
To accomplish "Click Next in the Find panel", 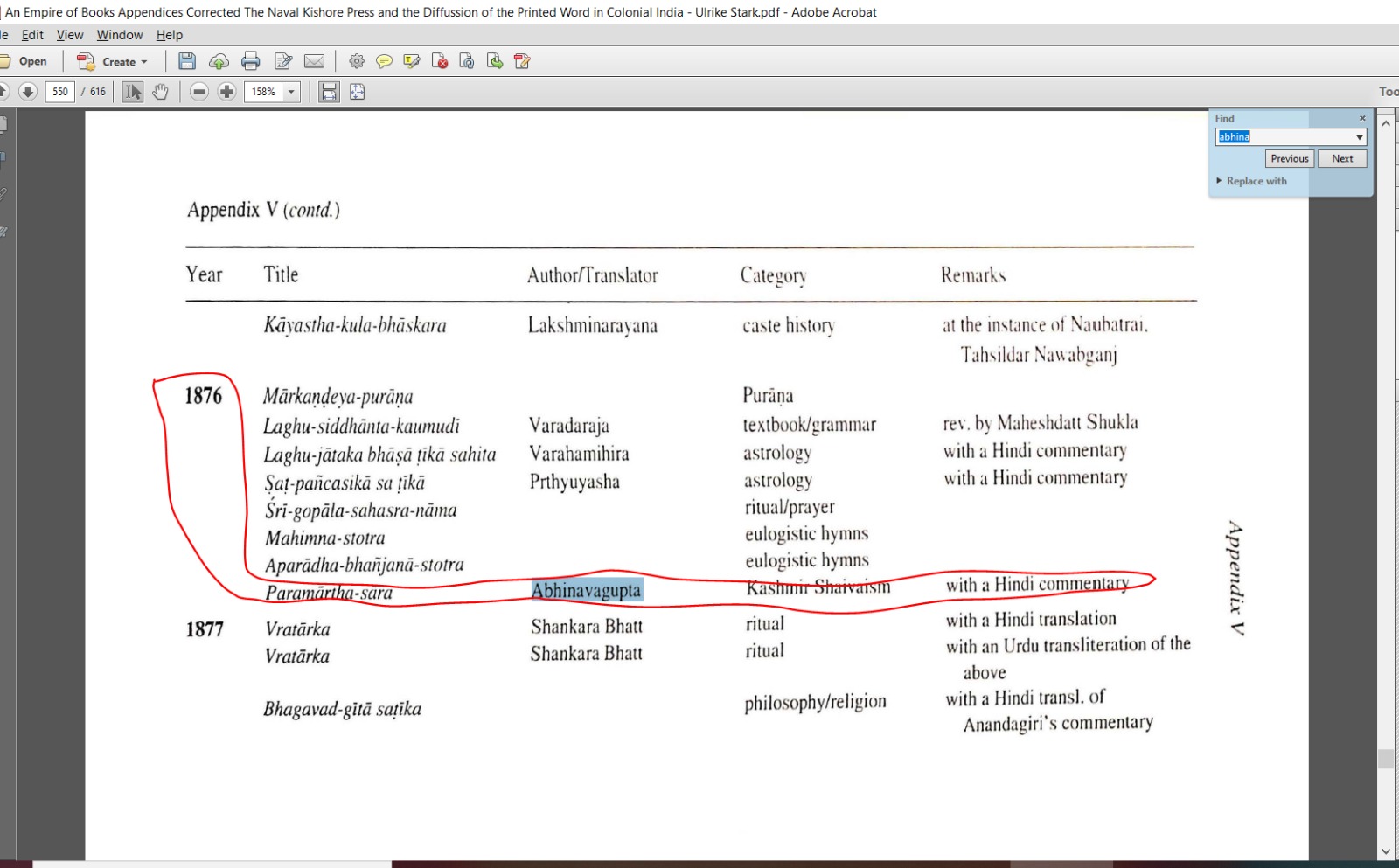I will pos(1342,158).
